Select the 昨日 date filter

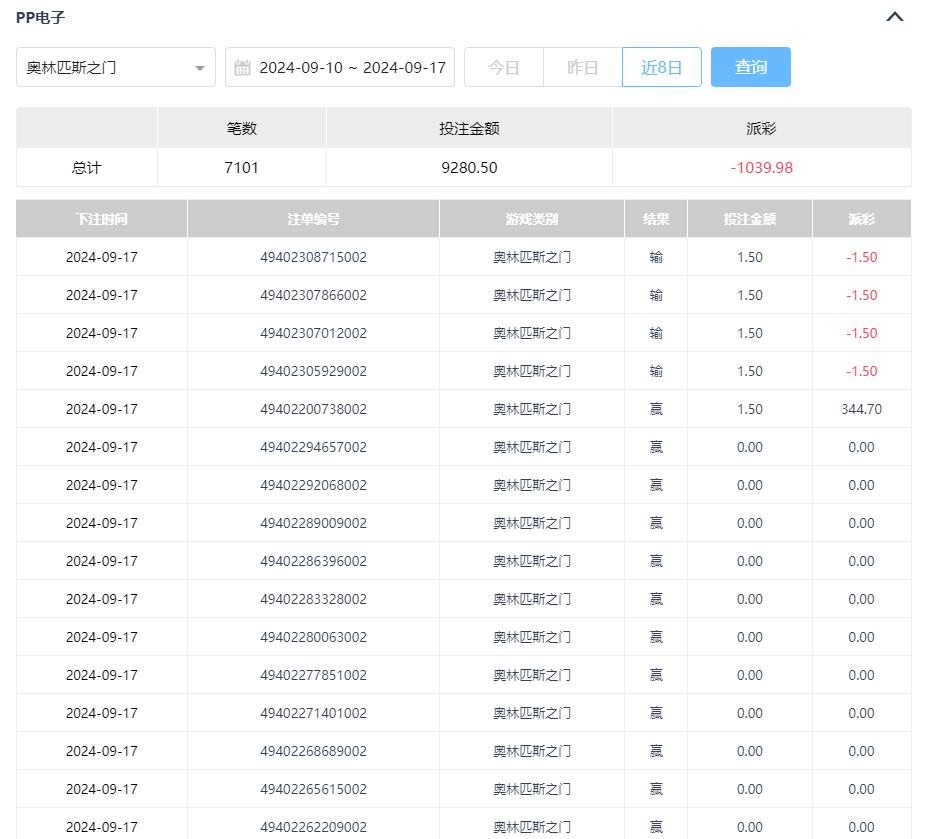point(582,67)
